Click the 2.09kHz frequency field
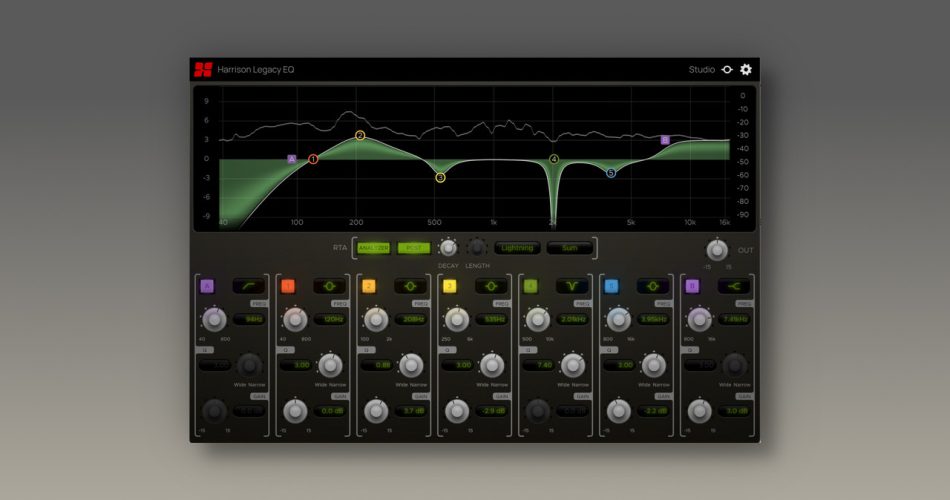The height and width of the screenshot is (500, 950). 573,319
